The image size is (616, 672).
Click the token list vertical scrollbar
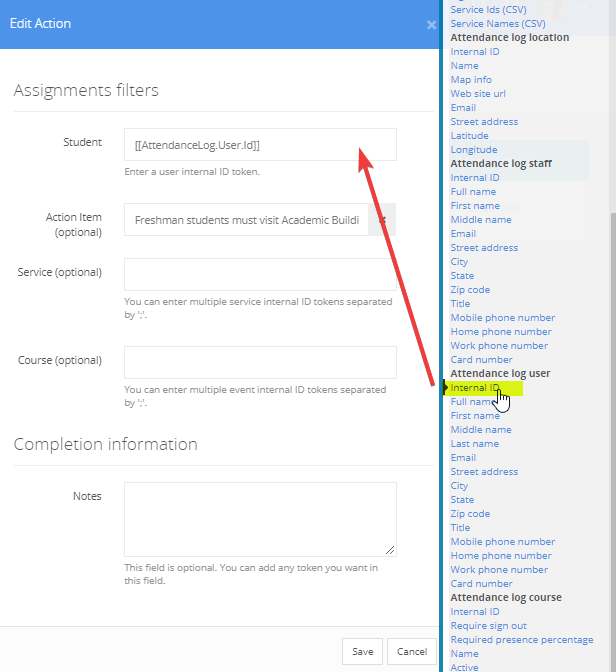613,441
